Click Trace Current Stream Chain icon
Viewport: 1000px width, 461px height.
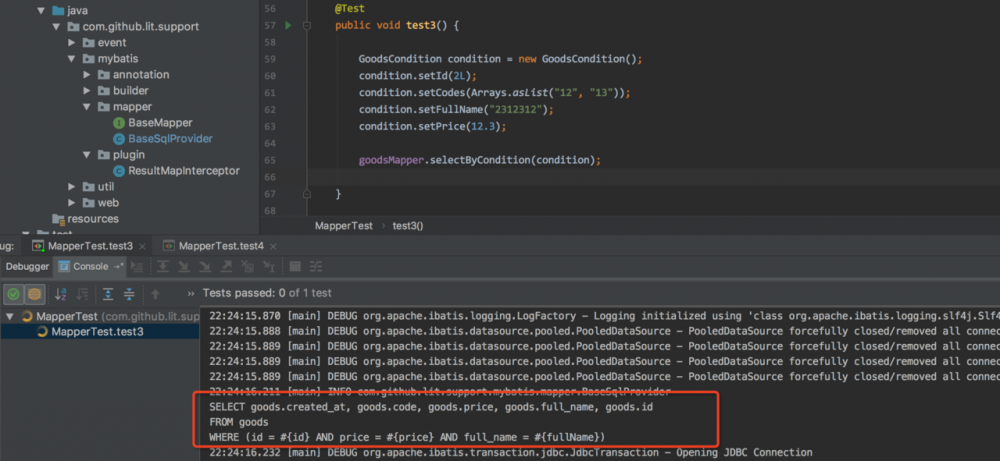(x=316, y=267)
